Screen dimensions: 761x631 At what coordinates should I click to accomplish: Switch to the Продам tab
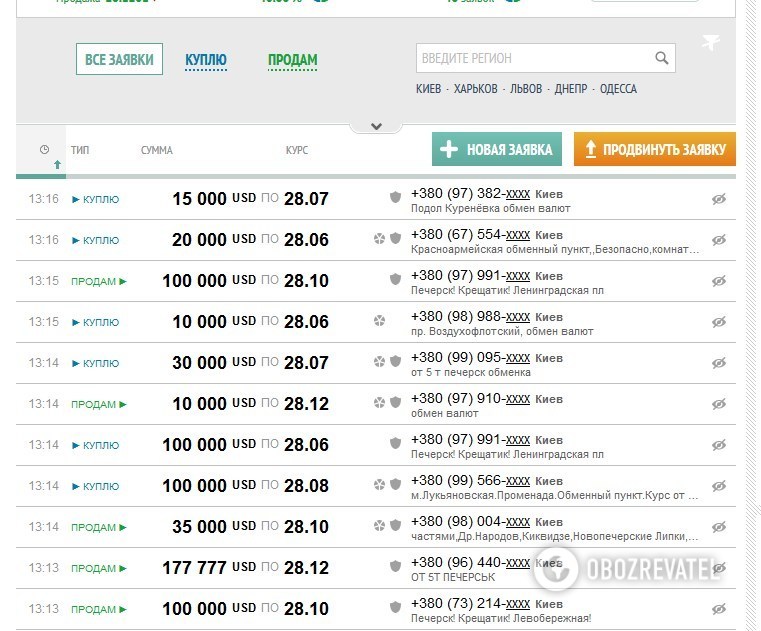pyautogui.click(x=292, y=60)
